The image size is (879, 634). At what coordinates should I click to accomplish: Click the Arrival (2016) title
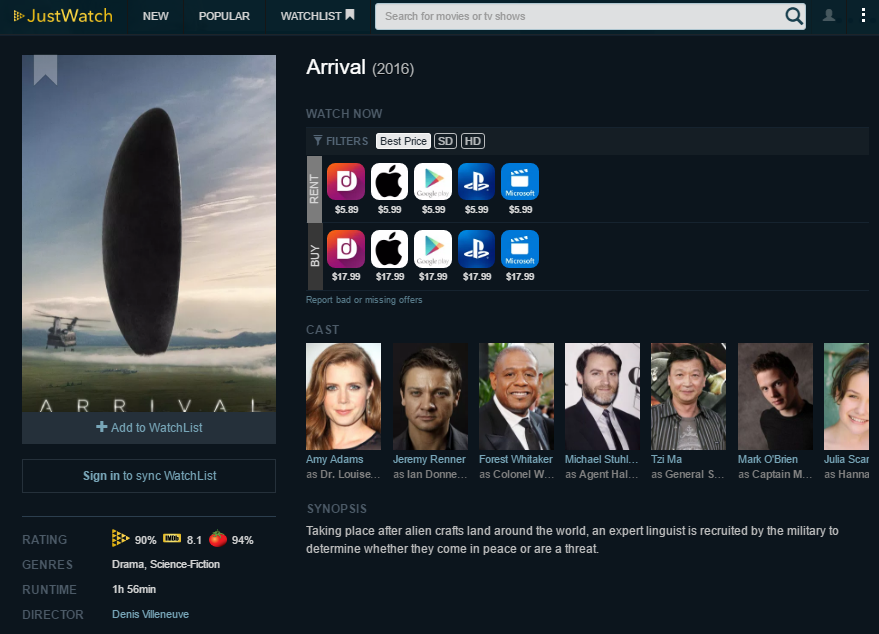360,68
